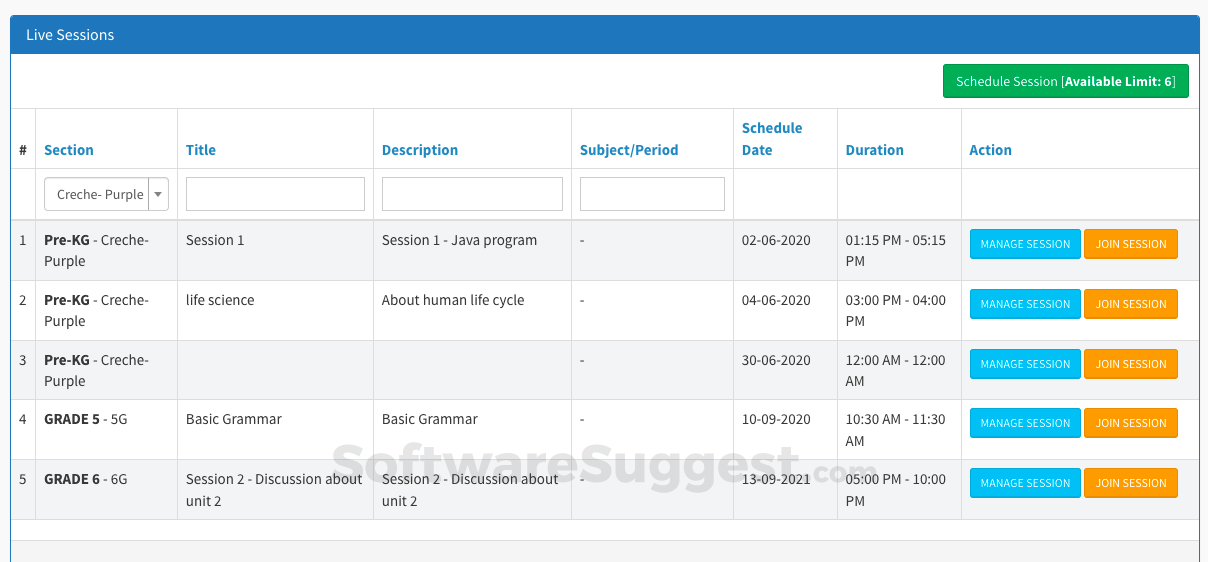Join Session for Session 1 row
The width and height of the screenshot is (1208, 562).
1131,244
